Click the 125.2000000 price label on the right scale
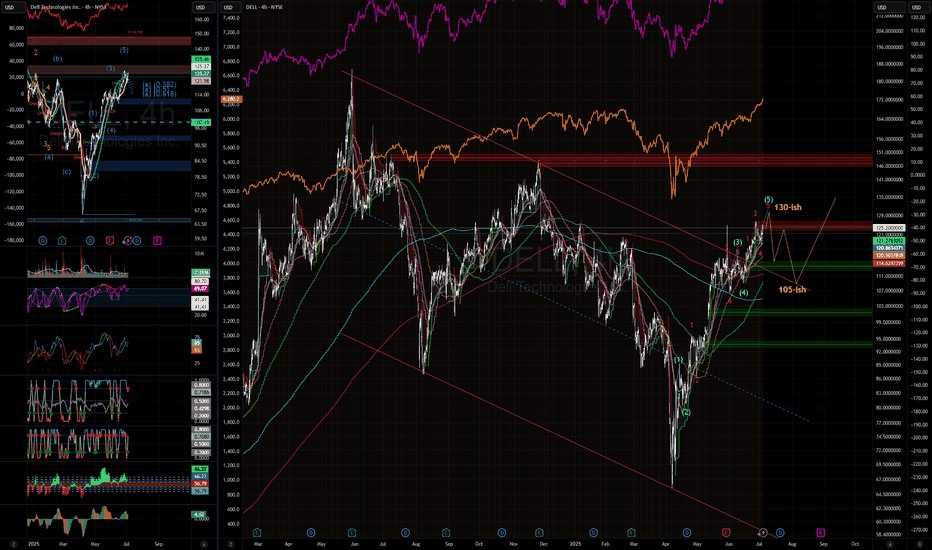 (x=889, y=228)
